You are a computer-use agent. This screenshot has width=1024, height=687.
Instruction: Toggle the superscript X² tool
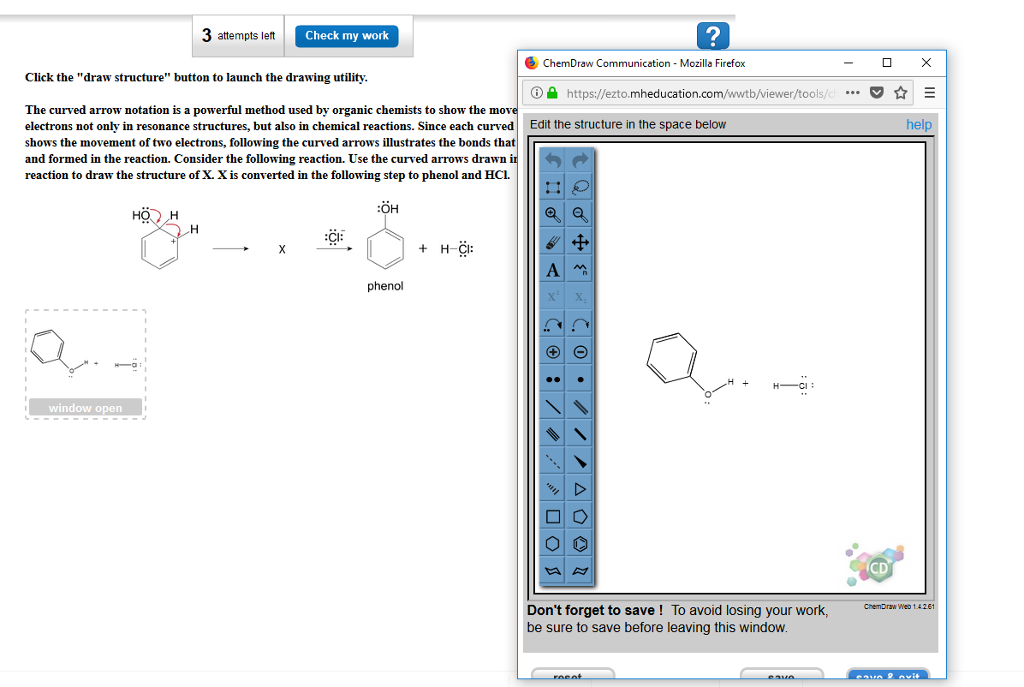coord(551,296)
